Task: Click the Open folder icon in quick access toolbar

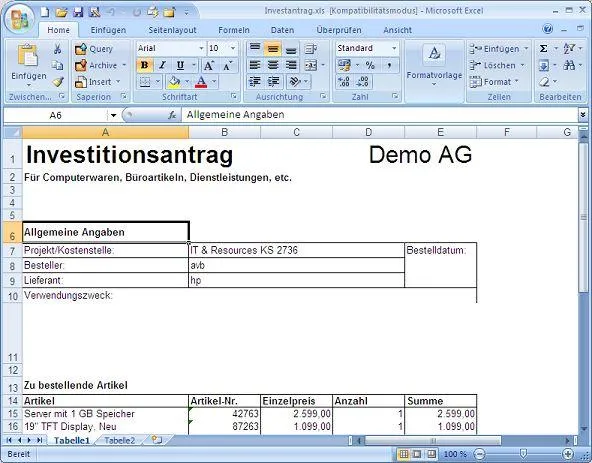Action: click(62, 12)
